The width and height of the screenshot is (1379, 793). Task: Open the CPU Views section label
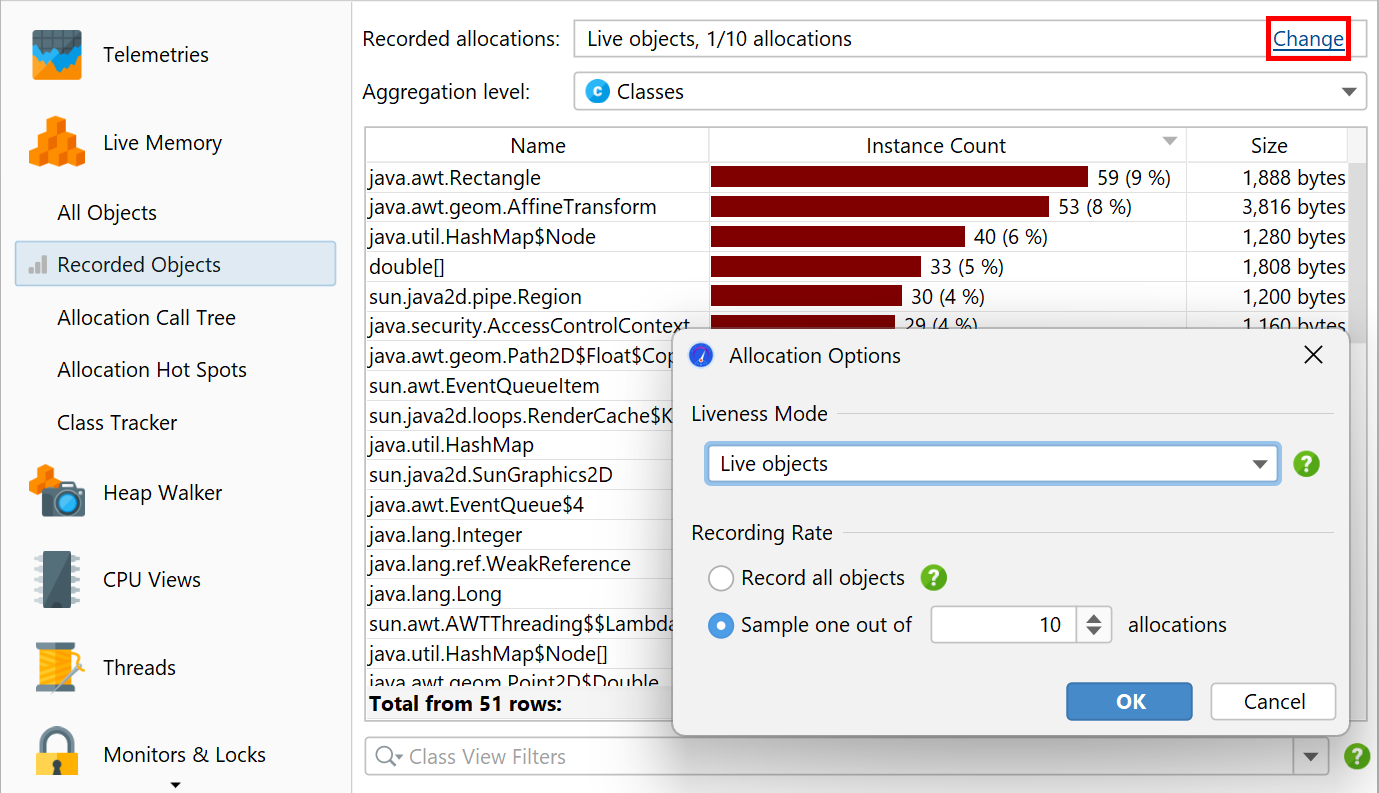click(x=152, y=580)
